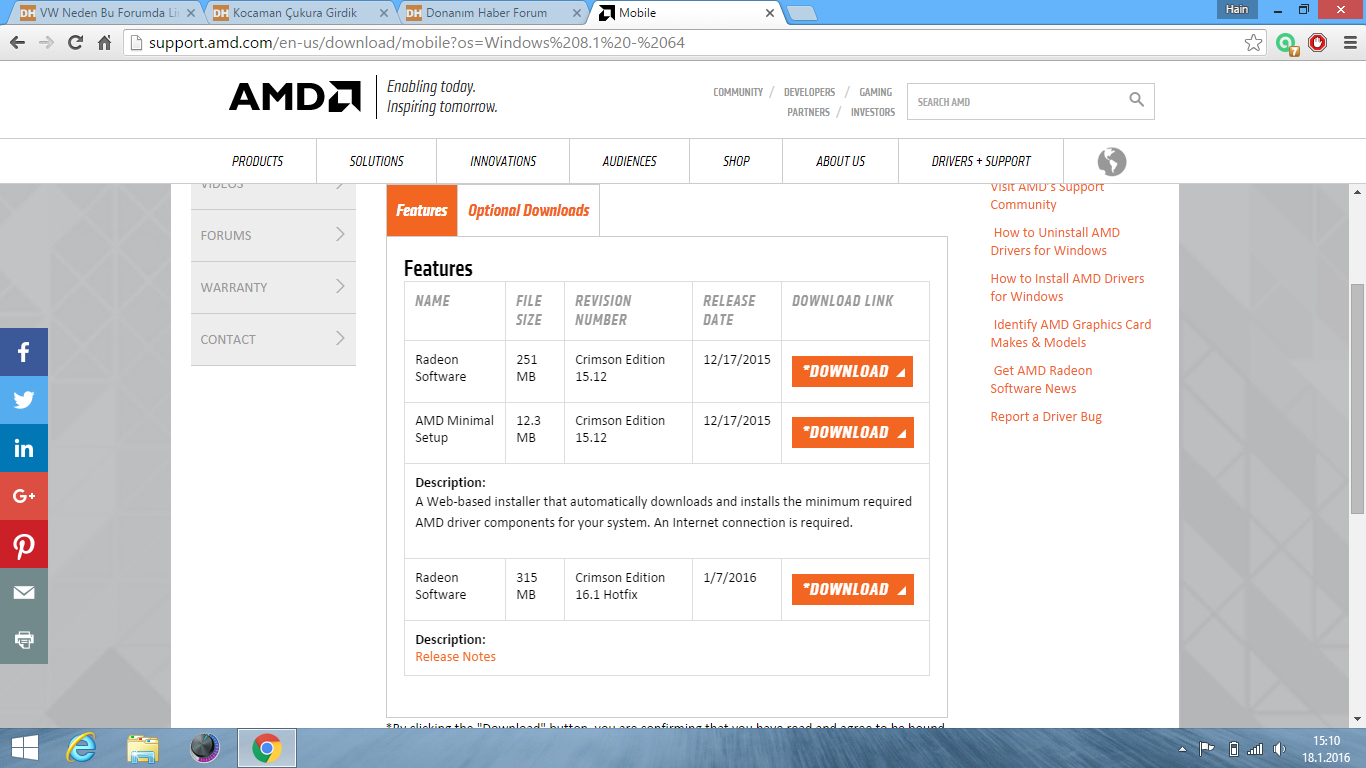Open the Windows Start button
Viewport: 1366px width, 768px height.
click(x=24, y=748)
